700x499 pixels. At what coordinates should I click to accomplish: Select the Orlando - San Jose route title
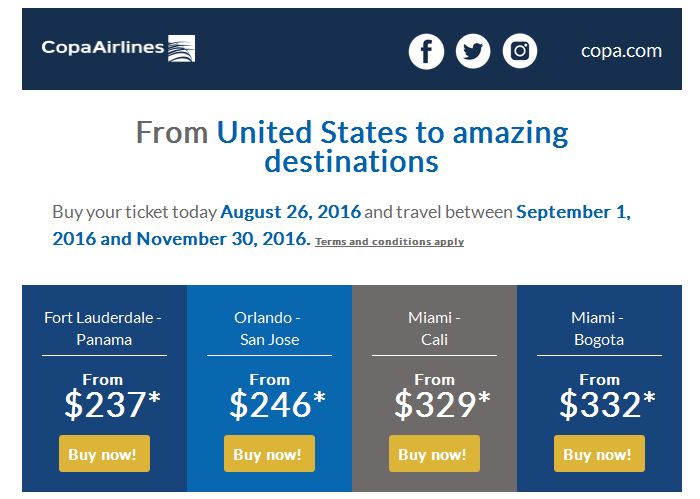click(x=268, y=329)
